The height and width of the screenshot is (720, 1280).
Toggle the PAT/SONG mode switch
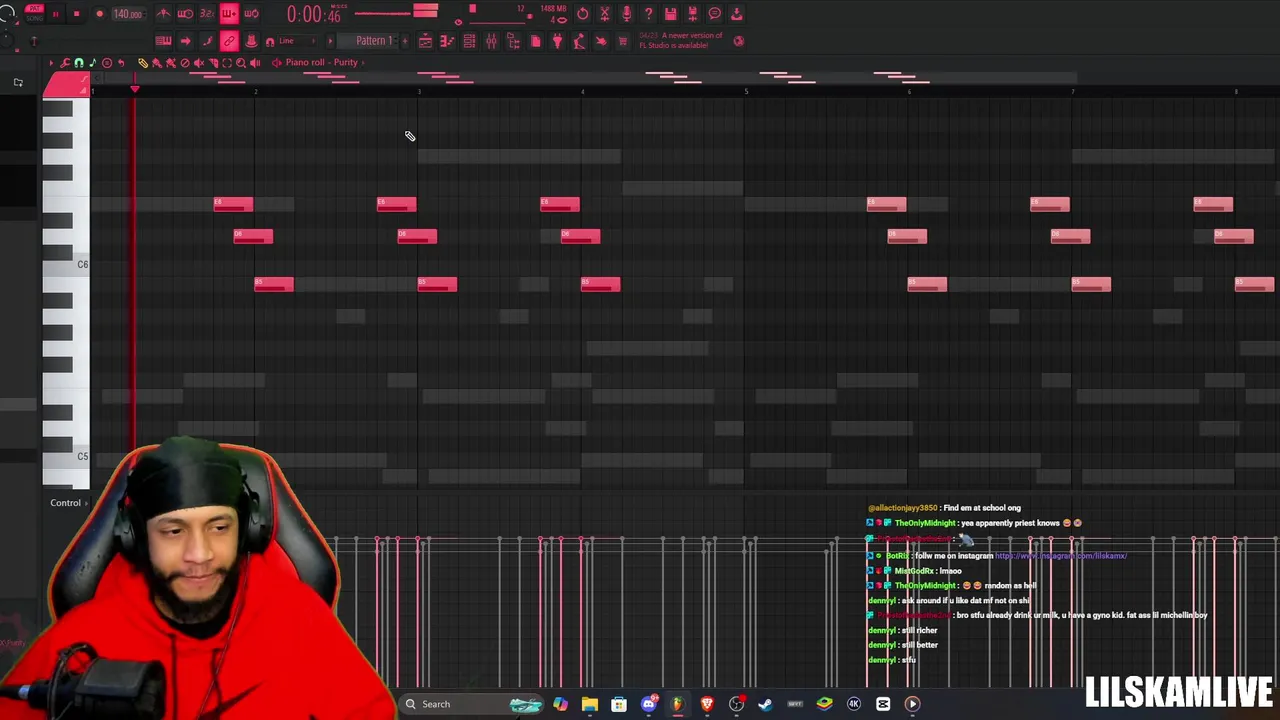[x=33, y=13]
